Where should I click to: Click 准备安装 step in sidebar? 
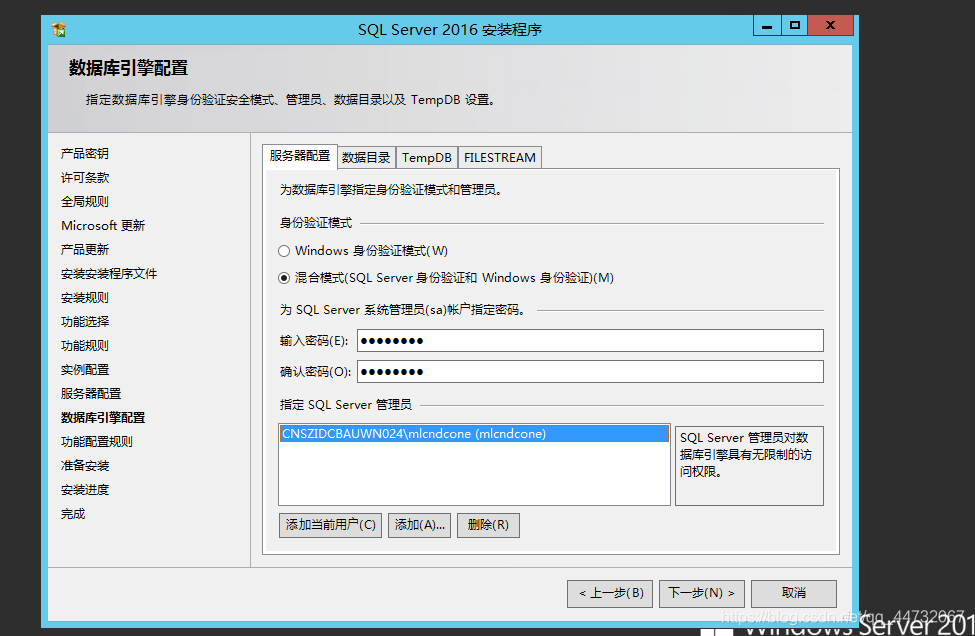coord(85,466)
